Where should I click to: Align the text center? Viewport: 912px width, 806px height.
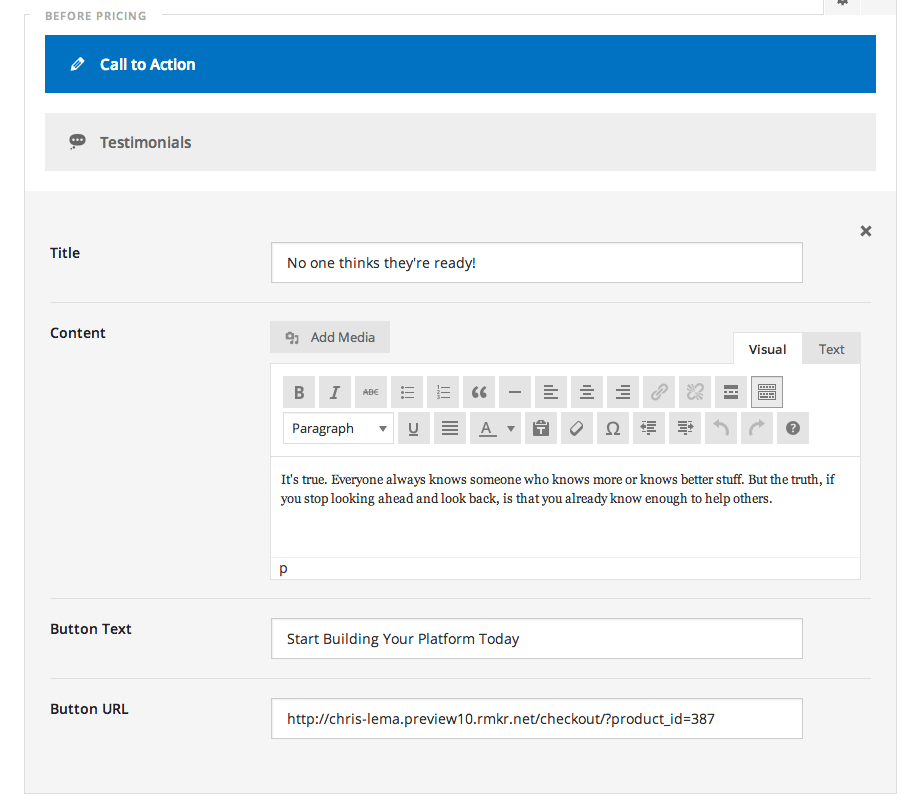click(586, 391)
